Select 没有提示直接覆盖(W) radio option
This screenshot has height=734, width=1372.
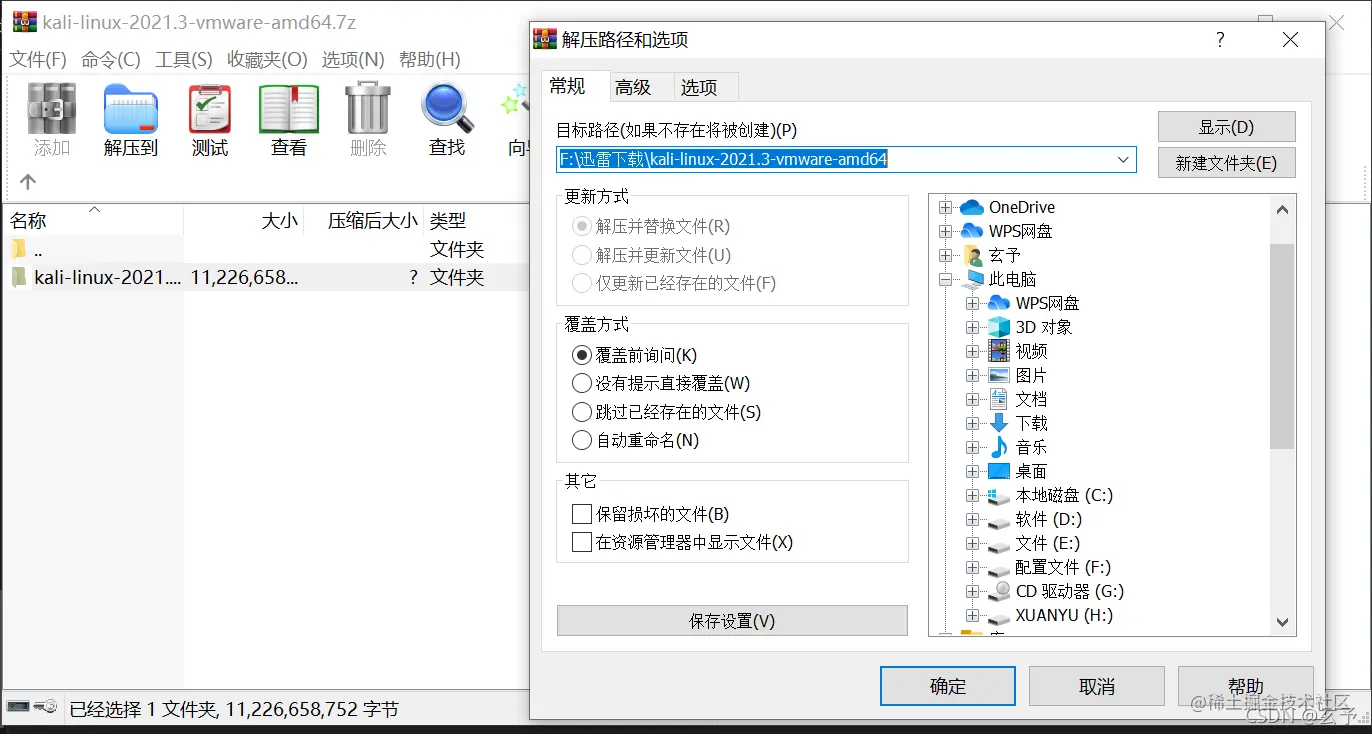(581, 383)
